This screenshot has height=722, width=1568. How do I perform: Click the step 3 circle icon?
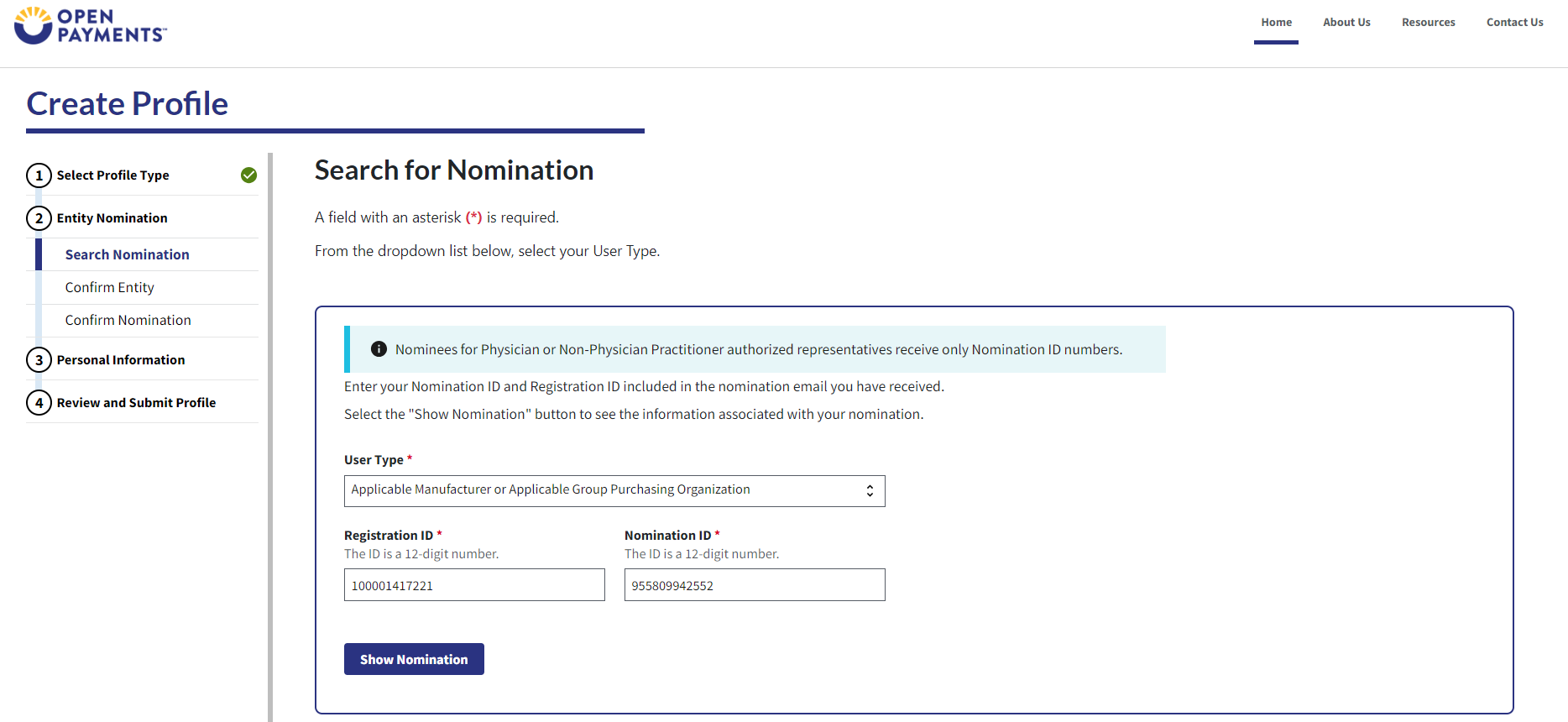click(39, 360)
